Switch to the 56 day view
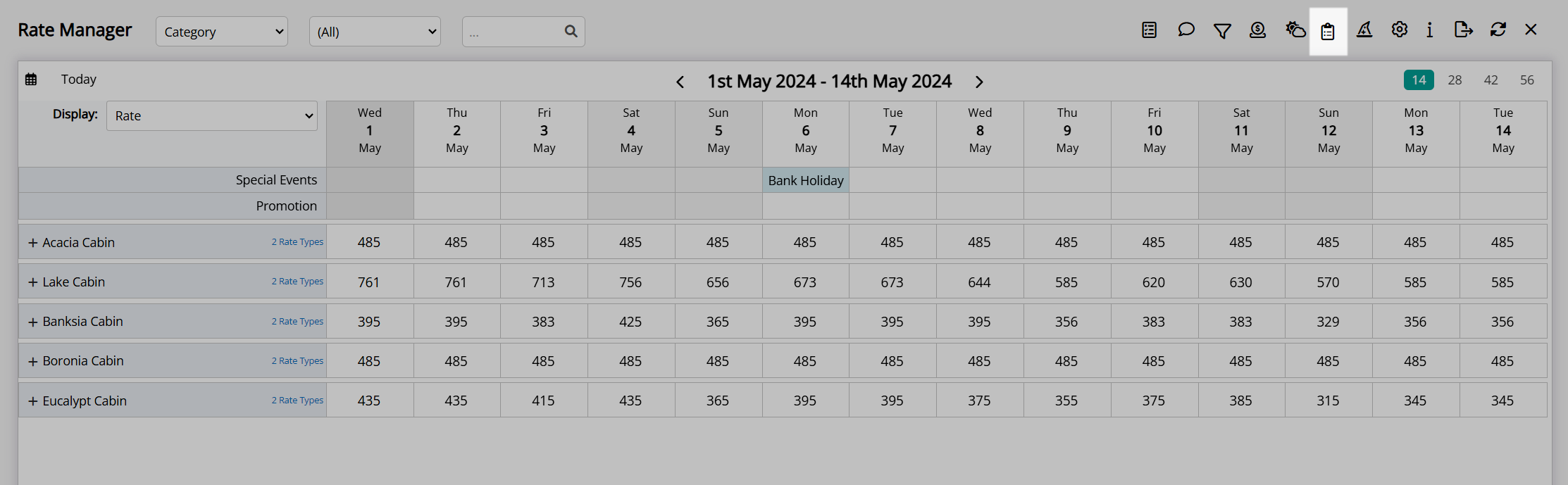Screen dimensions: 1568x485 1526,80
